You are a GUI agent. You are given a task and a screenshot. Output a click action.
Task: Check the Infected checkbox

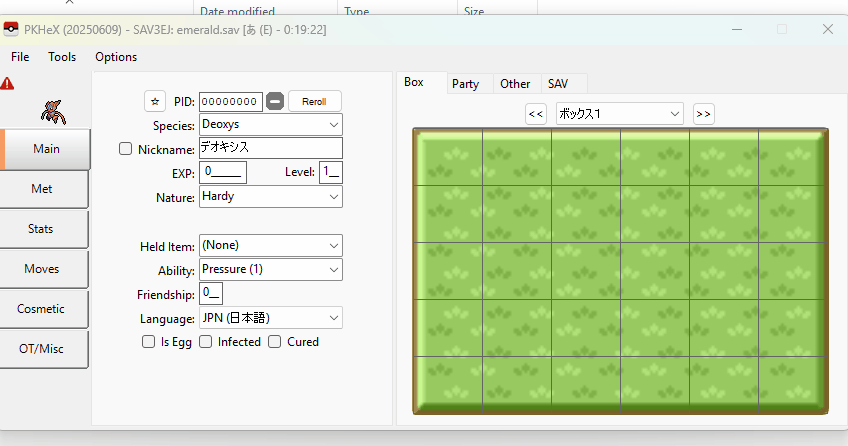click(206, 342)
